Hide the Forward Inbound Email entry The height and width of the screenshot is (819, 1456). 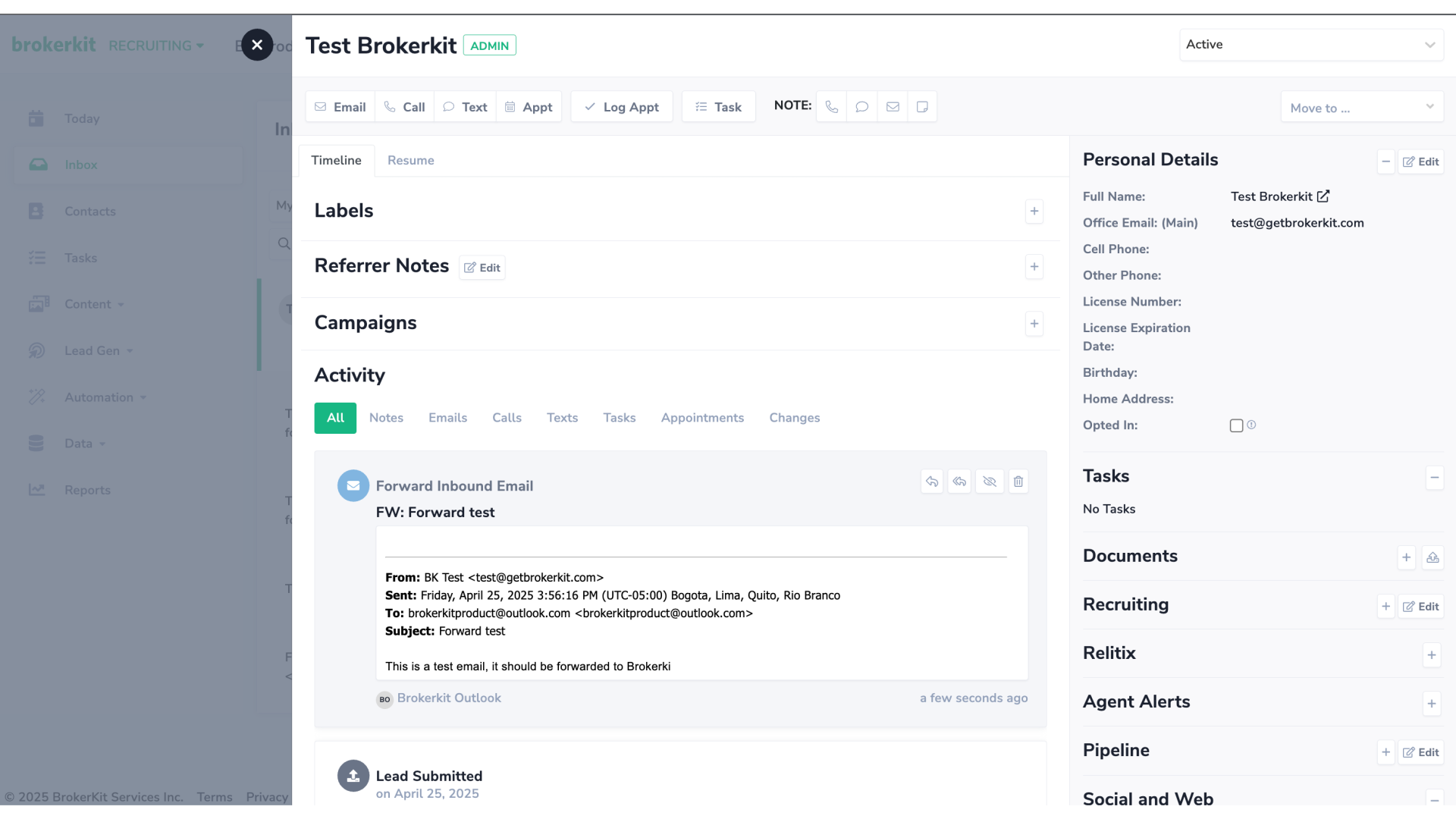pos(990,482)
